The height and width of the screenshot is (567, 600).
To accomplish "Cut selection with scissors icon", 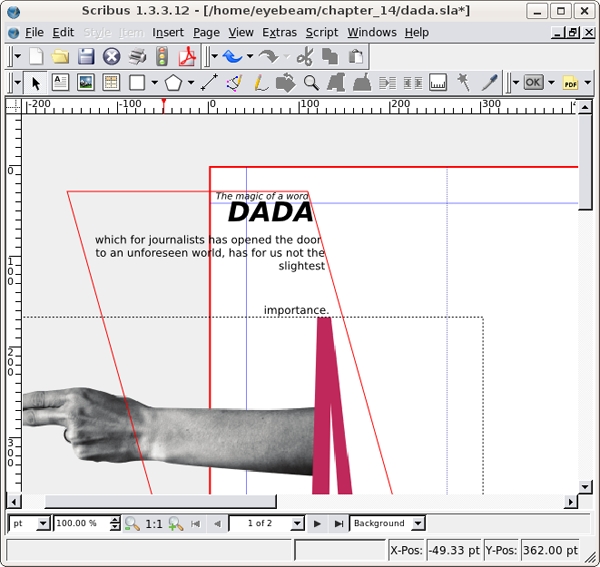I will click(x=305, y=57).
